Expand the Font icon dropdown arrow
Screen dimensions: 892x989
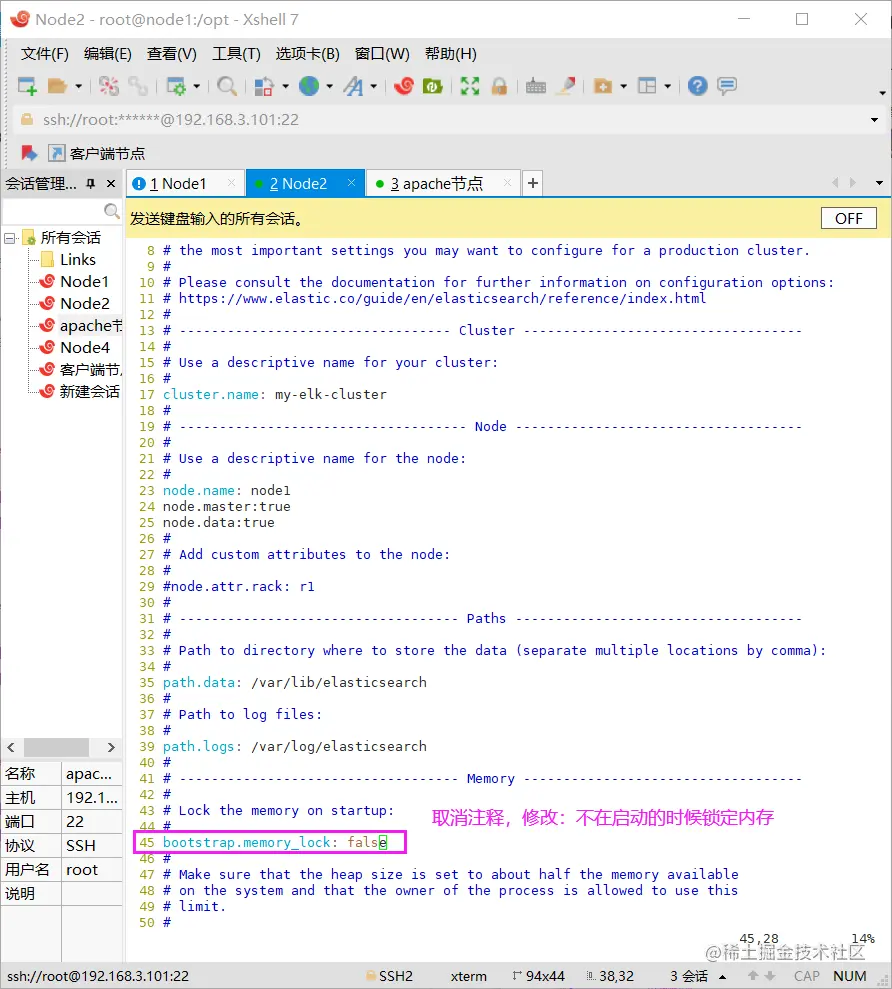[373, 86]
